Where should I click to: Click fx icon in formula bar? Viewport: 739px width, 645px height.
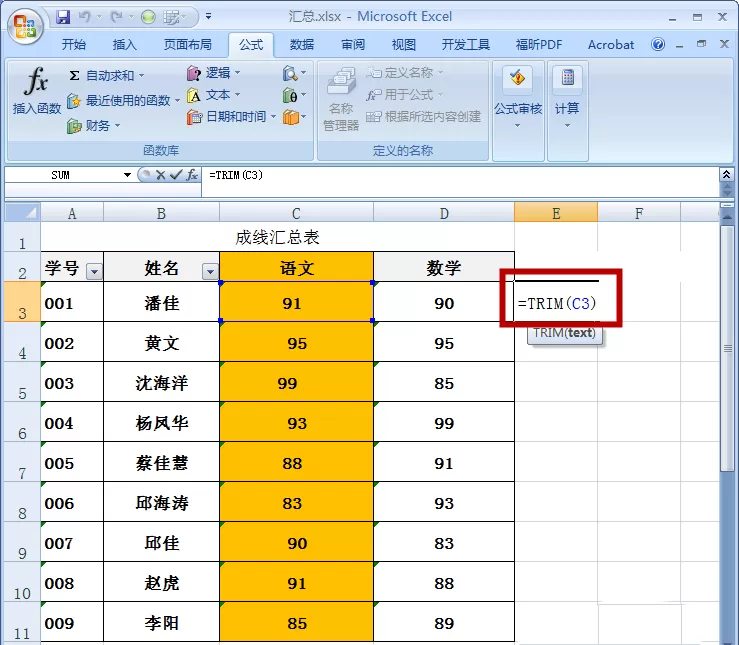(191, 175)
